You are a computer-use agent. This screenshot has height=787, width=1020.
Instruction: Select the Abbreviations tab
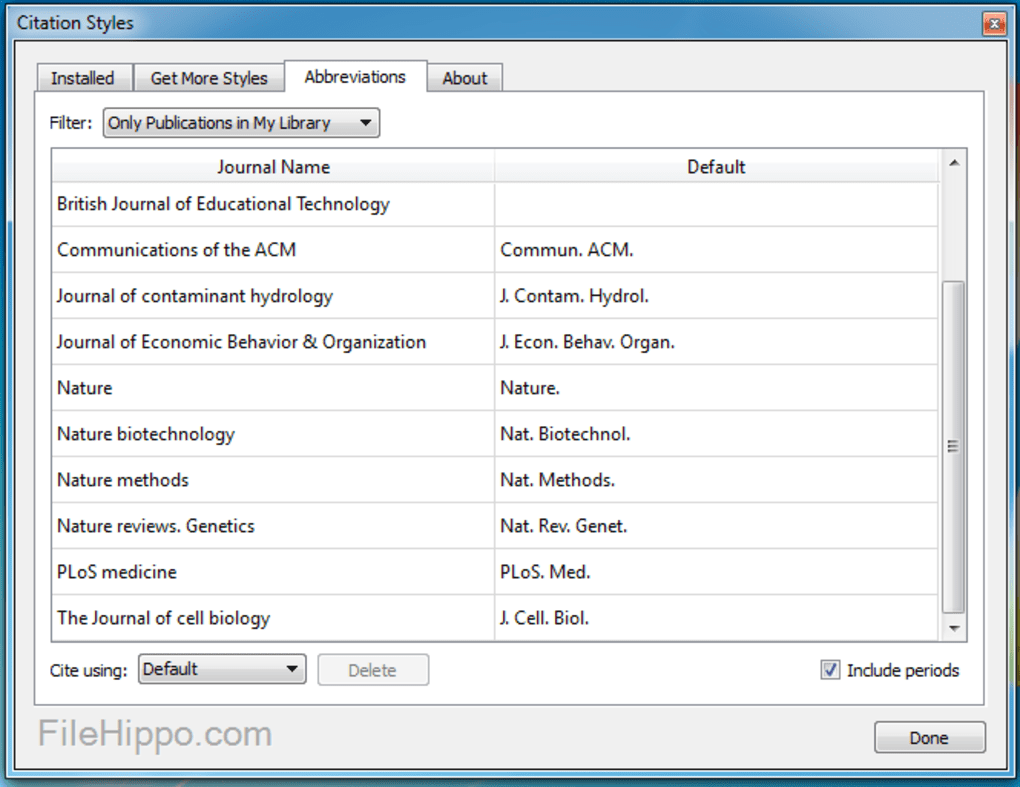(x=356, y=76)
